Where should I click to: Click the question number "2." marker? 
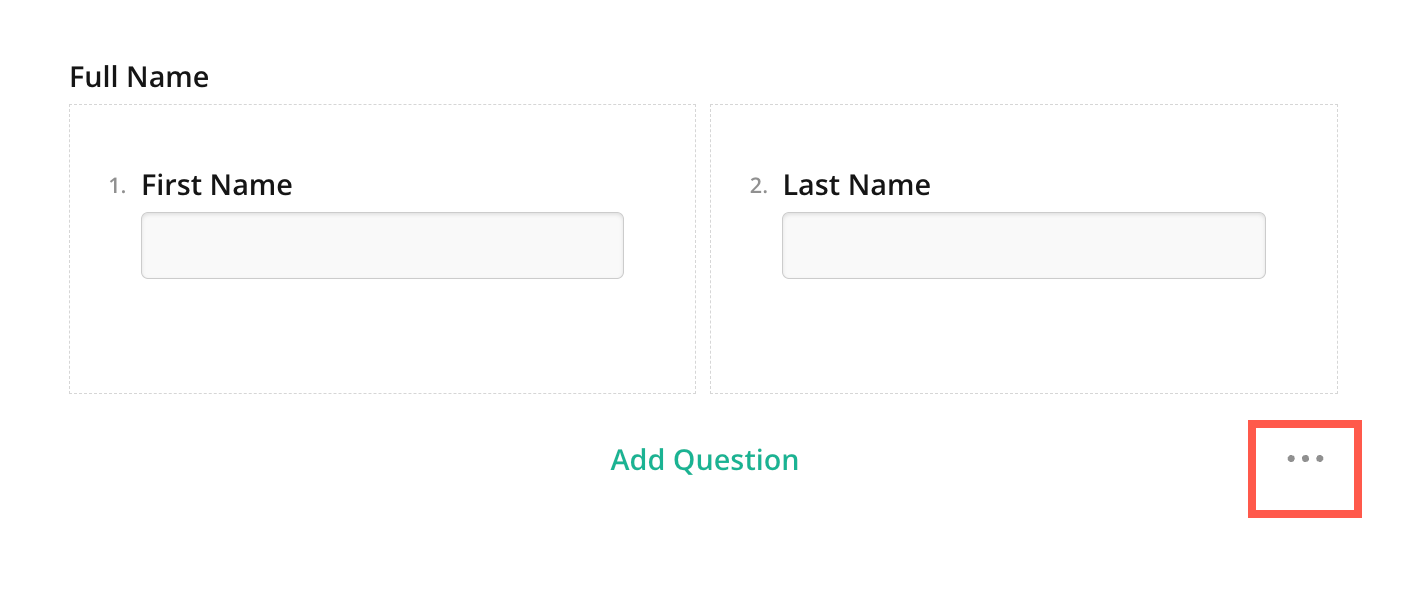pyautogui.click(x=758, y=186)
